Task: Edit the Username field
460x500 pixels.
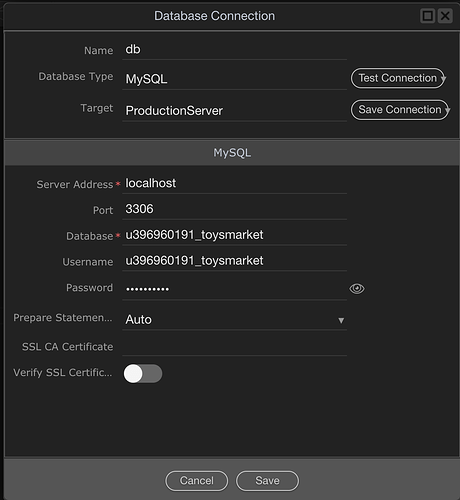Action: point(235,261)
